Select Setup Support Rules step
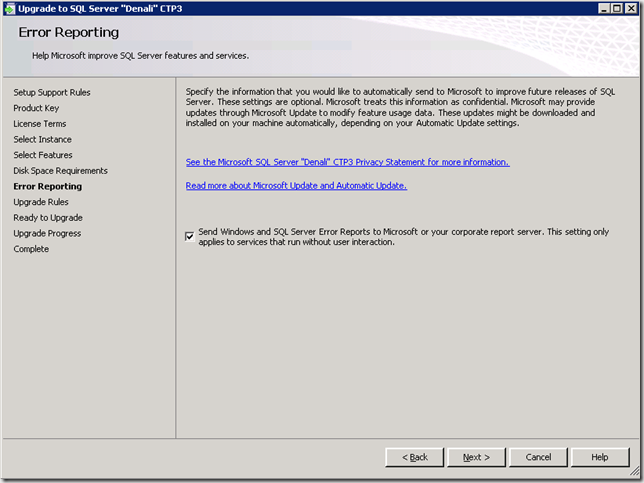644x483 pixels. [52, 93]
